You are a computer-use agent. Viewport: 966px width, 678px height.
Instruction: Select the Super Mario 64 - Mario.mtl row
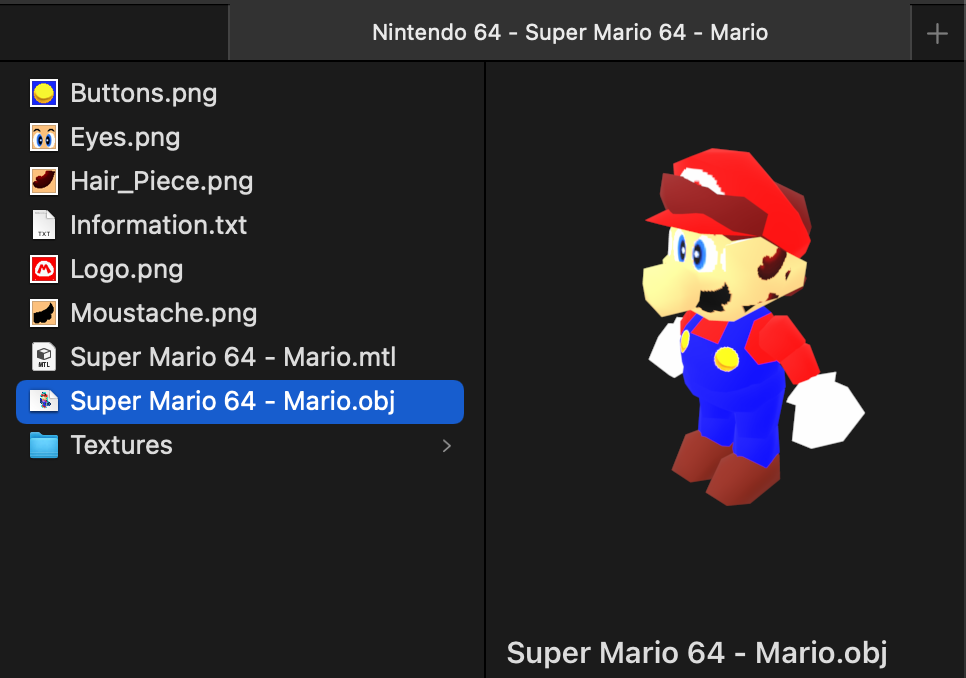pyautogui.click(x=233, y=357)
